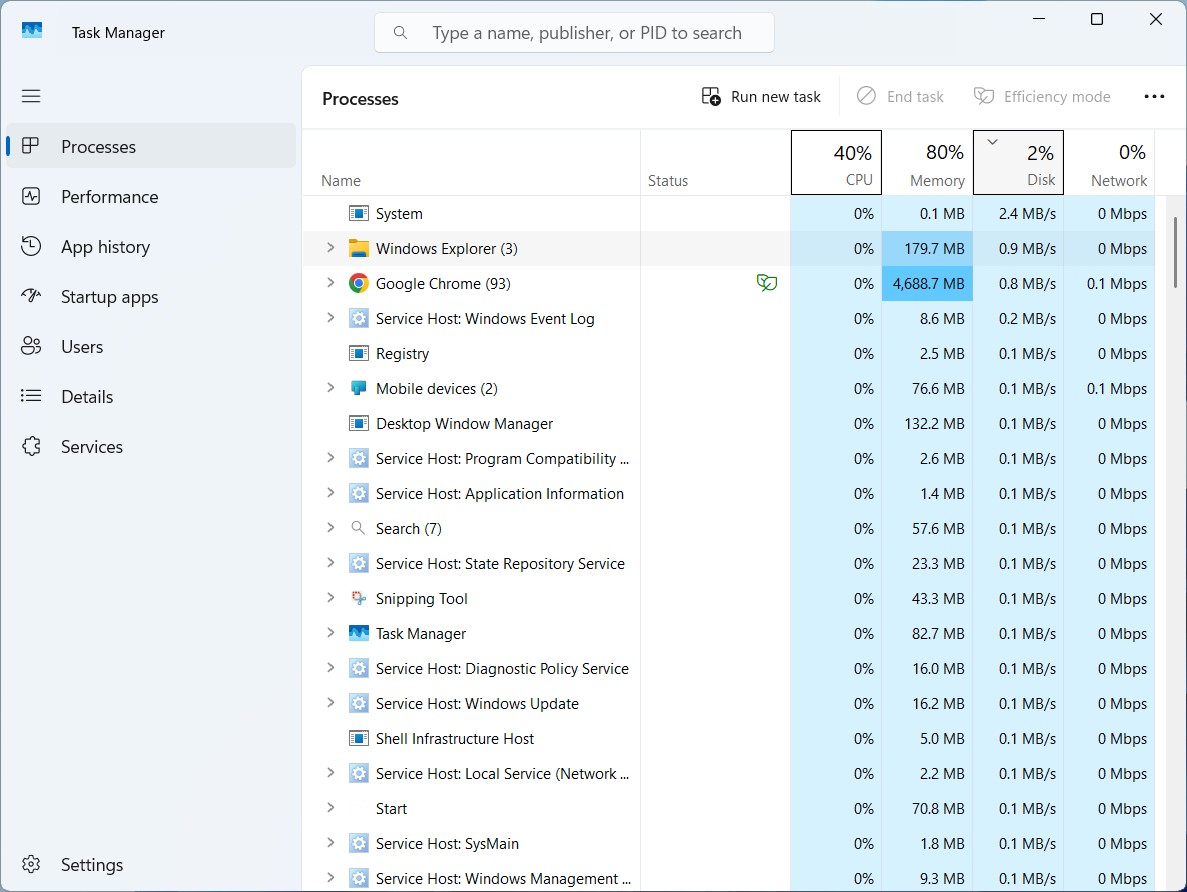Expand the Google Chrome process group
Viewport: 1187px width, 892px height.
tap(331, 283)
